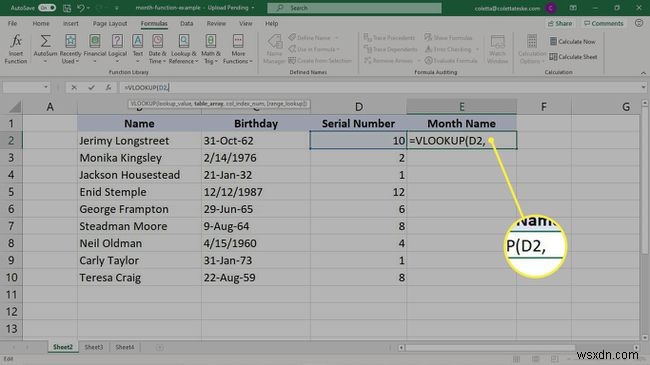The height and width of the screenshot is (365, 650).
Task: Switch to Sheet3 tab
Action: 94,347
